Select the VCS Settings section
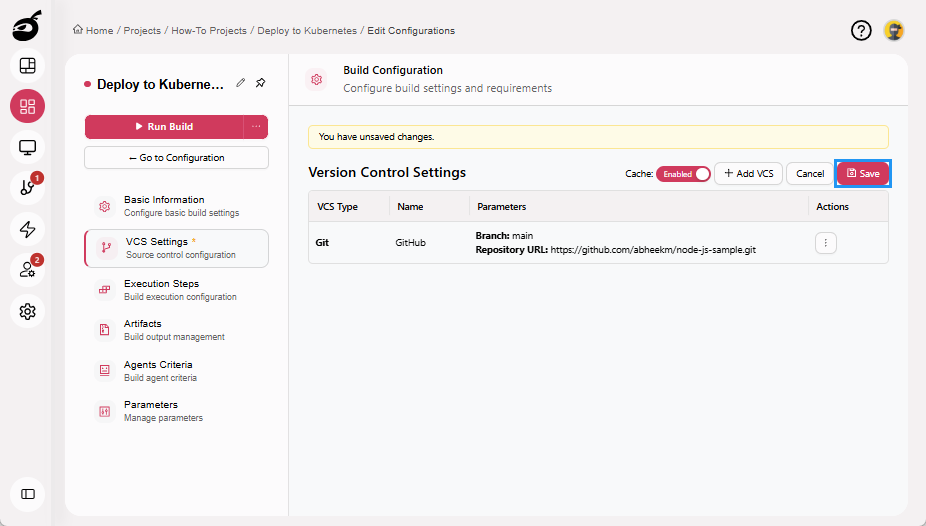Image resolution: width=926 pixels, height=526 pixels. point(176,248)
